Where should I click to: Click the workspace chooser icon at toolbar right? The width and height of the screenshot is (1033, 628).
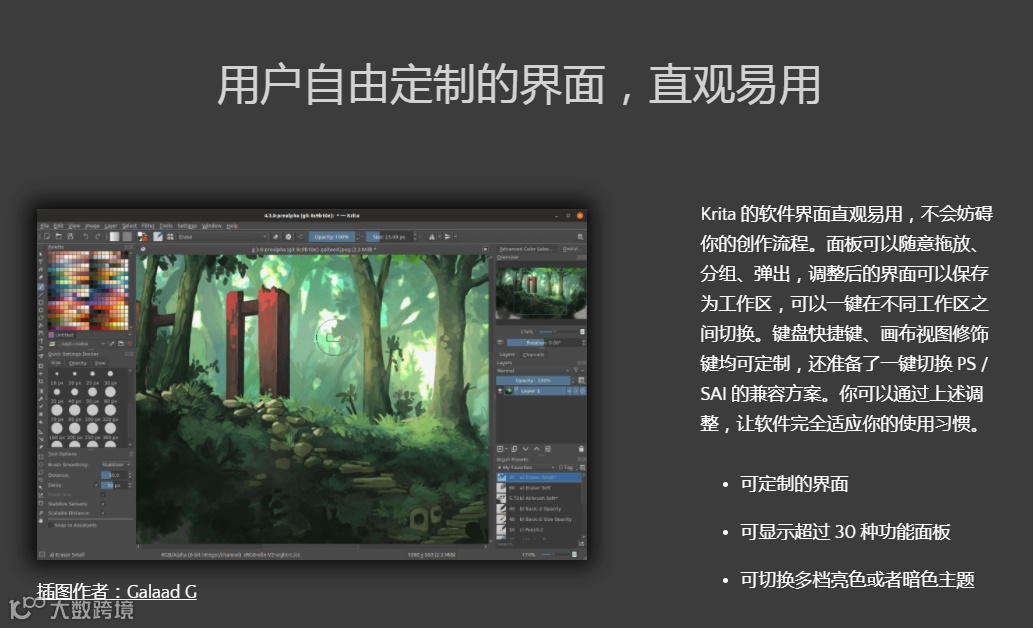click(x=580, y=237)
